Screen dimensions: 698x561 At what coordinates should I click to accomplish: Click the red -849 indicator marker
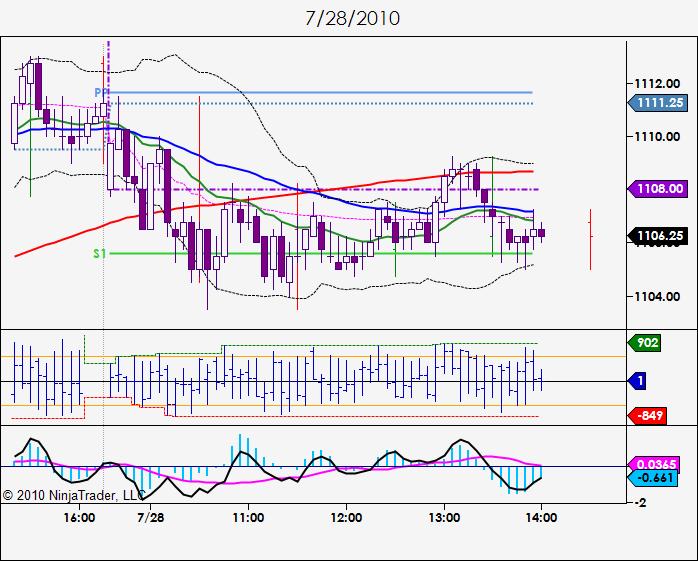647,416
